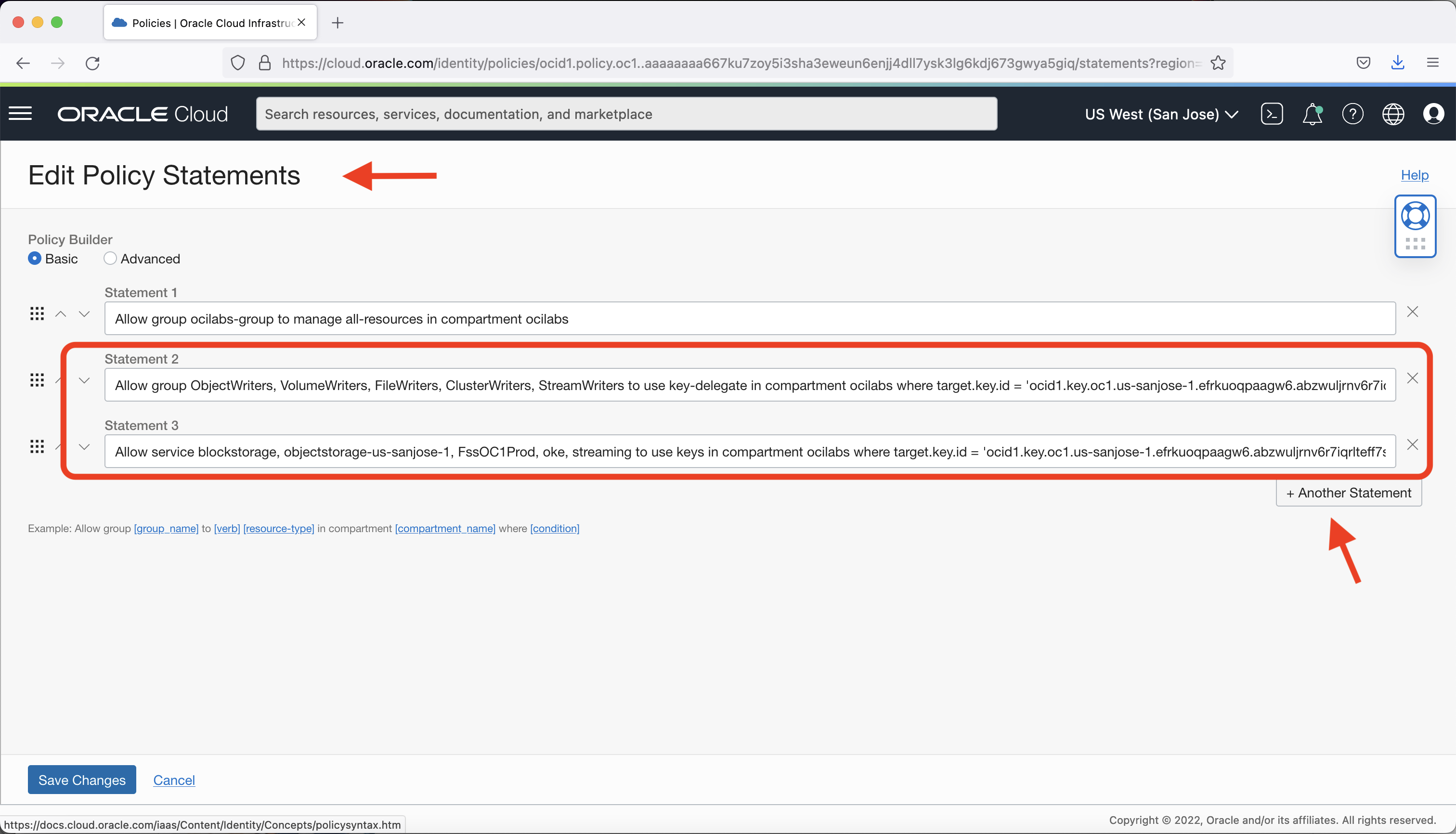Launch the Cloud Shell terminal

coord(1272,114)
